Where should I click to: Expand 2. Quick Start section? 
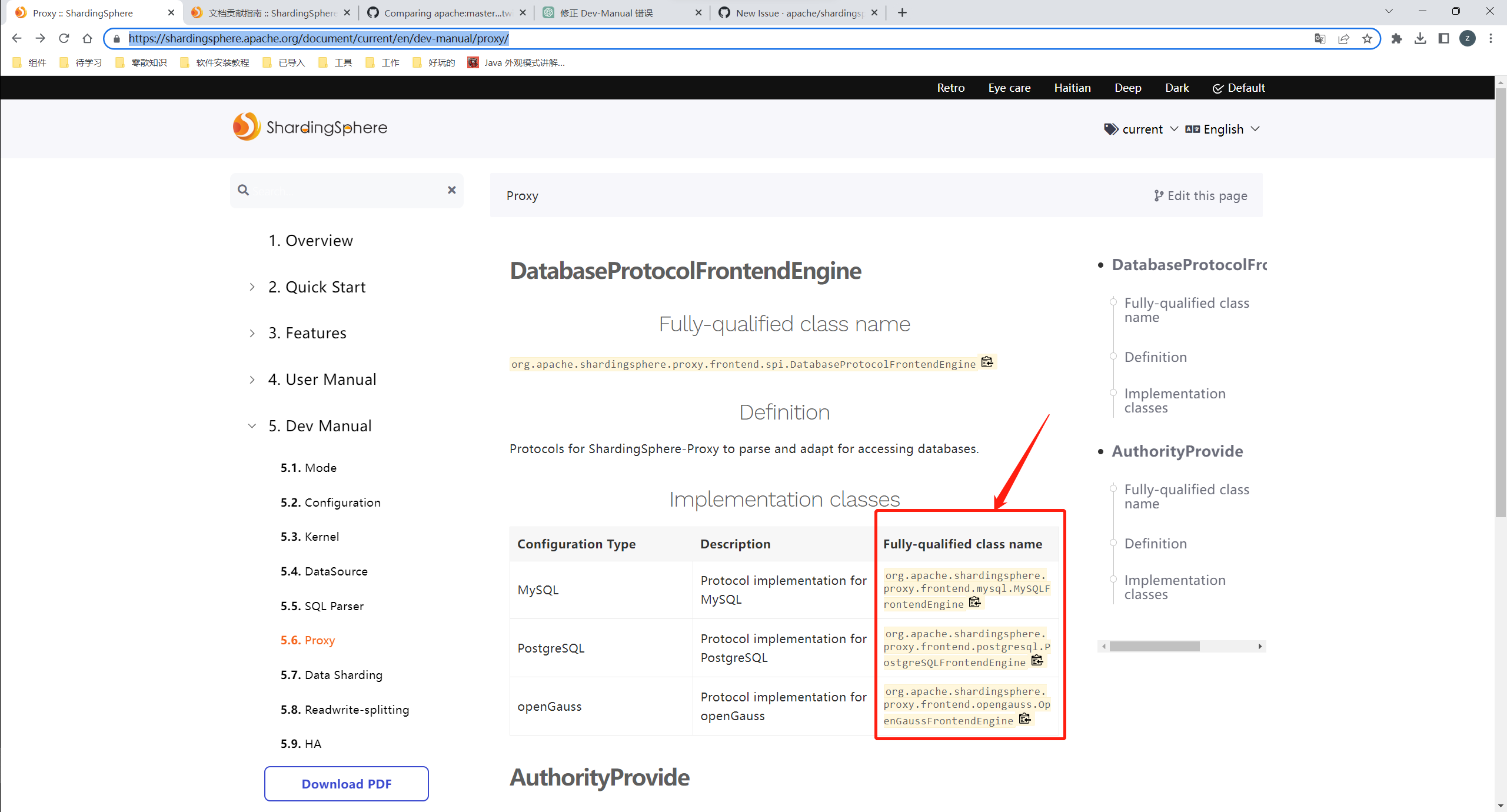point(252,287)
